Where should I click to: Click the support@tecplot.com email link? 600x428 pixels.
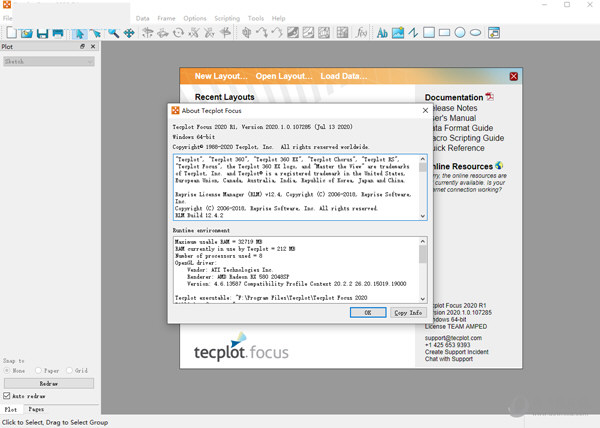coord(453,338)
